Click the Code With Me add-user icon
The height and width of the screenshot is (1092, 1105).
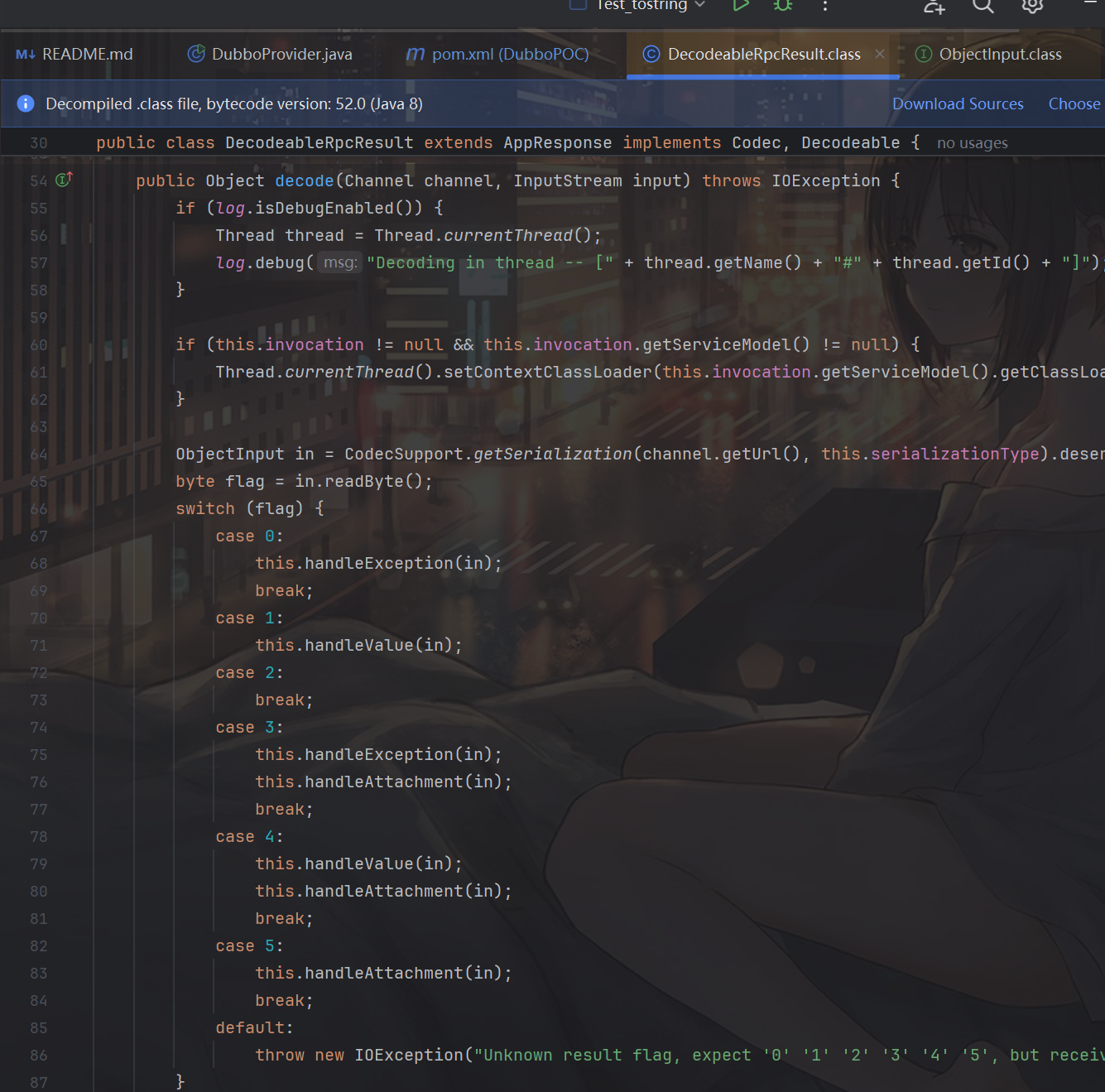click(x=934, y=7)
